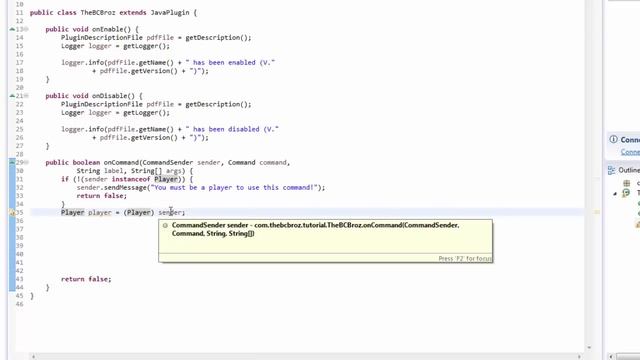Viewport: 640px width, 360px height.
Task: Select the class icon in the Outline tree
Action: coord(626,193)
